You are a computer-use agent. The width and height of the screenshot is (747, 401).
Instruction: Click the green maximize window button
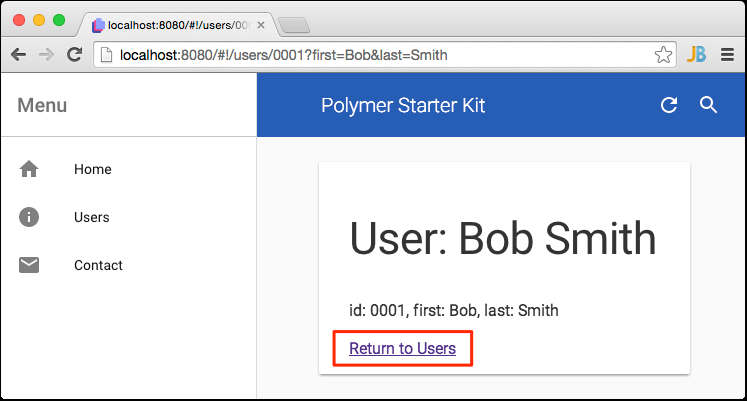click(59, 20)
